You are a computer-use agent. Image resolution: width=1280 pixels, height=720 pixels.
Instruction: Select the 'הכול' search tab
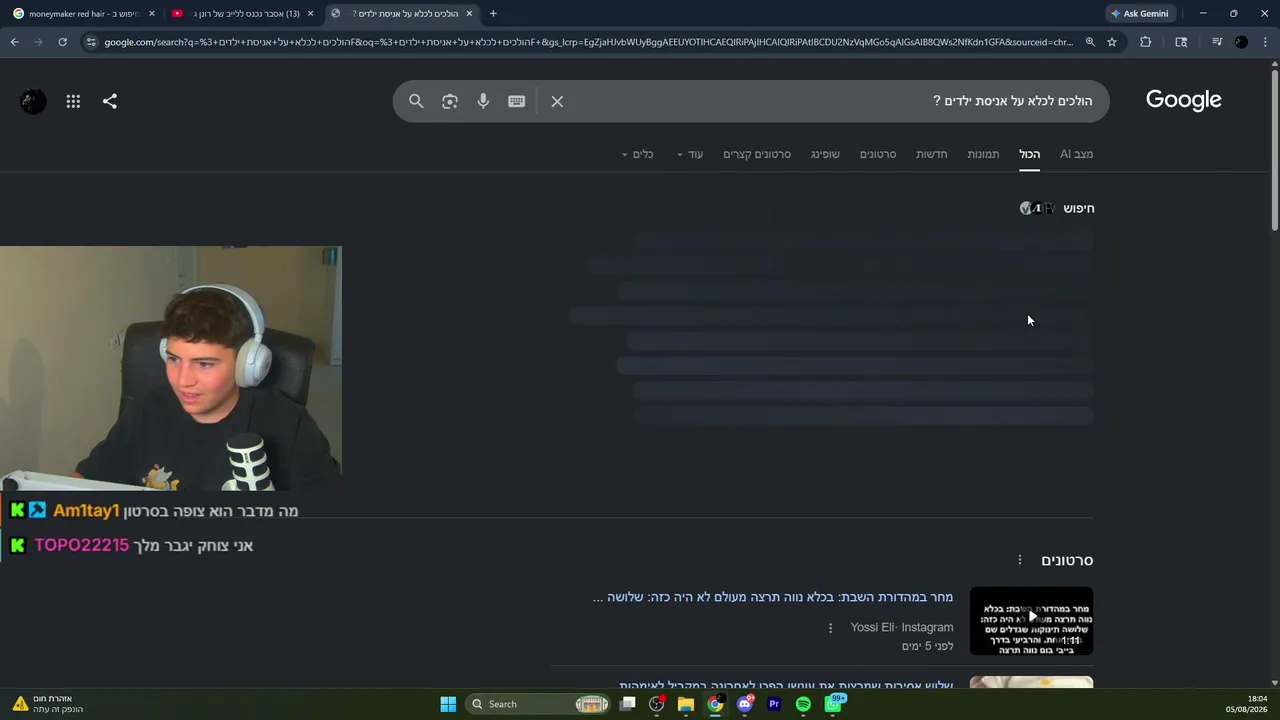[x=1030, y=154]
